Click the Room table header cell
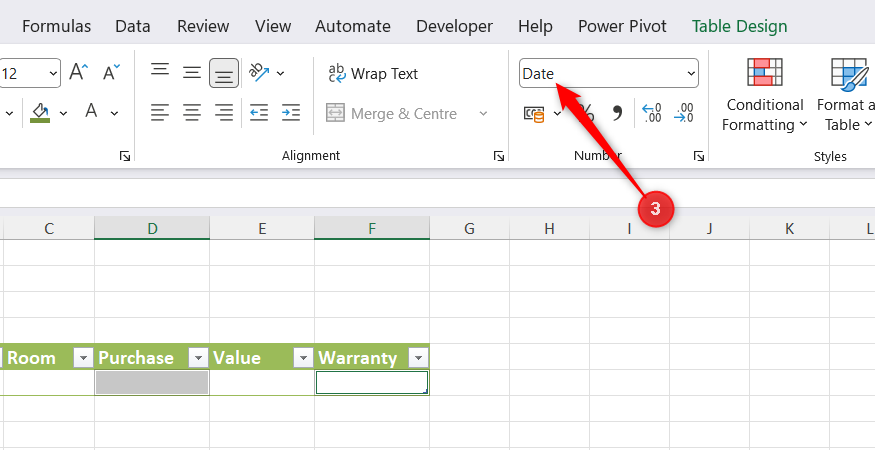Image resolution: width=875 pixels, height=450 pixels. (49, 357)
